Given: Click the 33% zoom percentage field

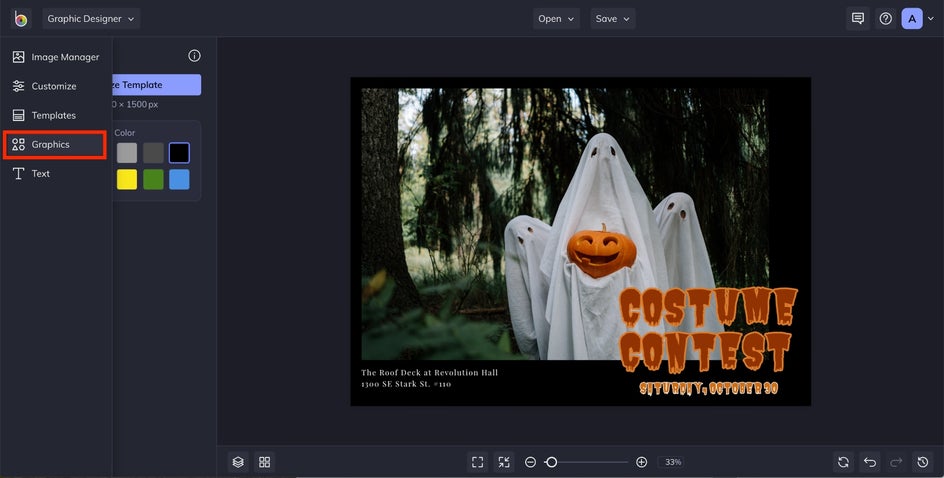Looking at the screenshot, I should tap(673, 462).
